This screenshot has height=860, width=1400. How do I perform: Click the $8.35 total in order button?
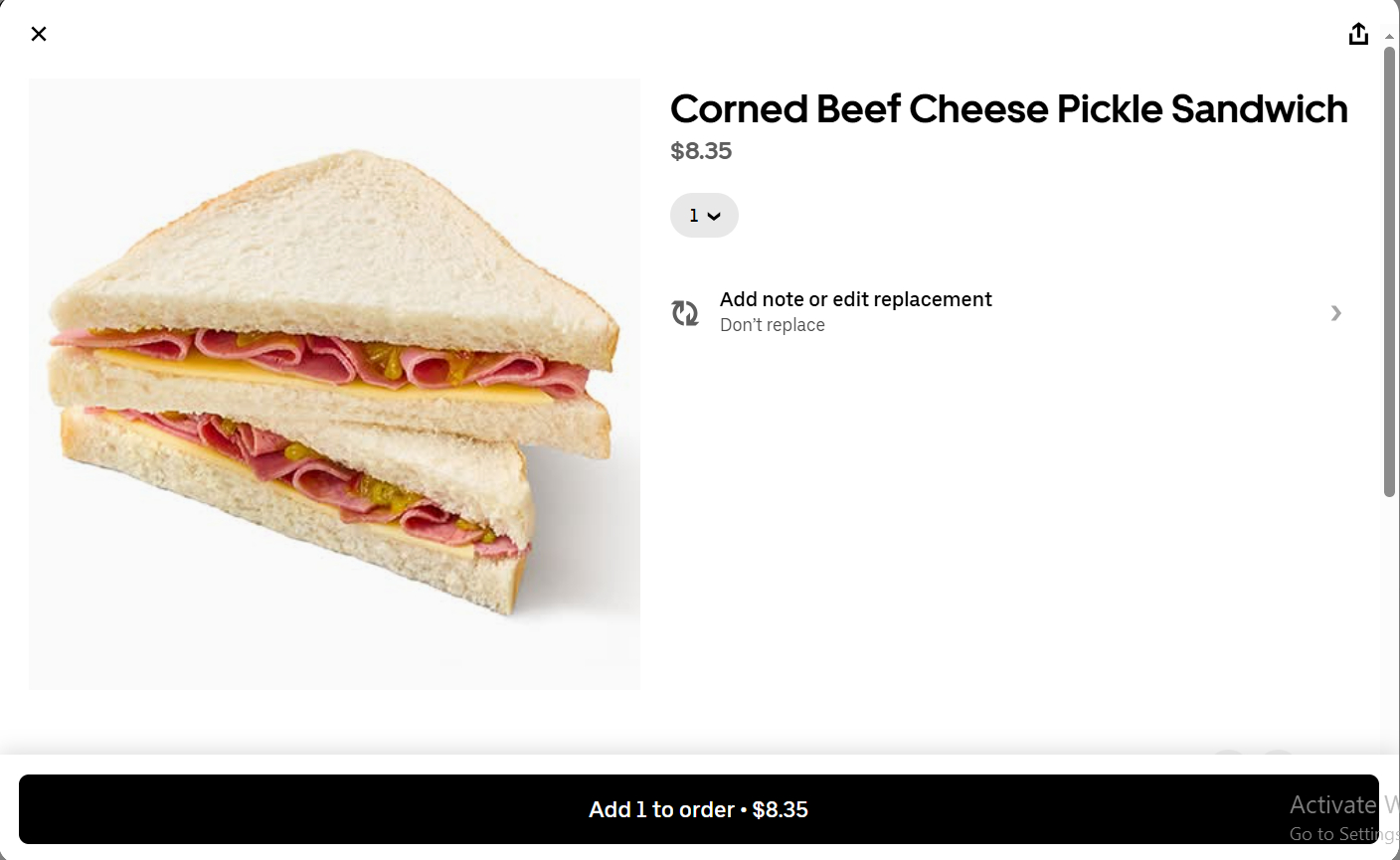[781, 809]
